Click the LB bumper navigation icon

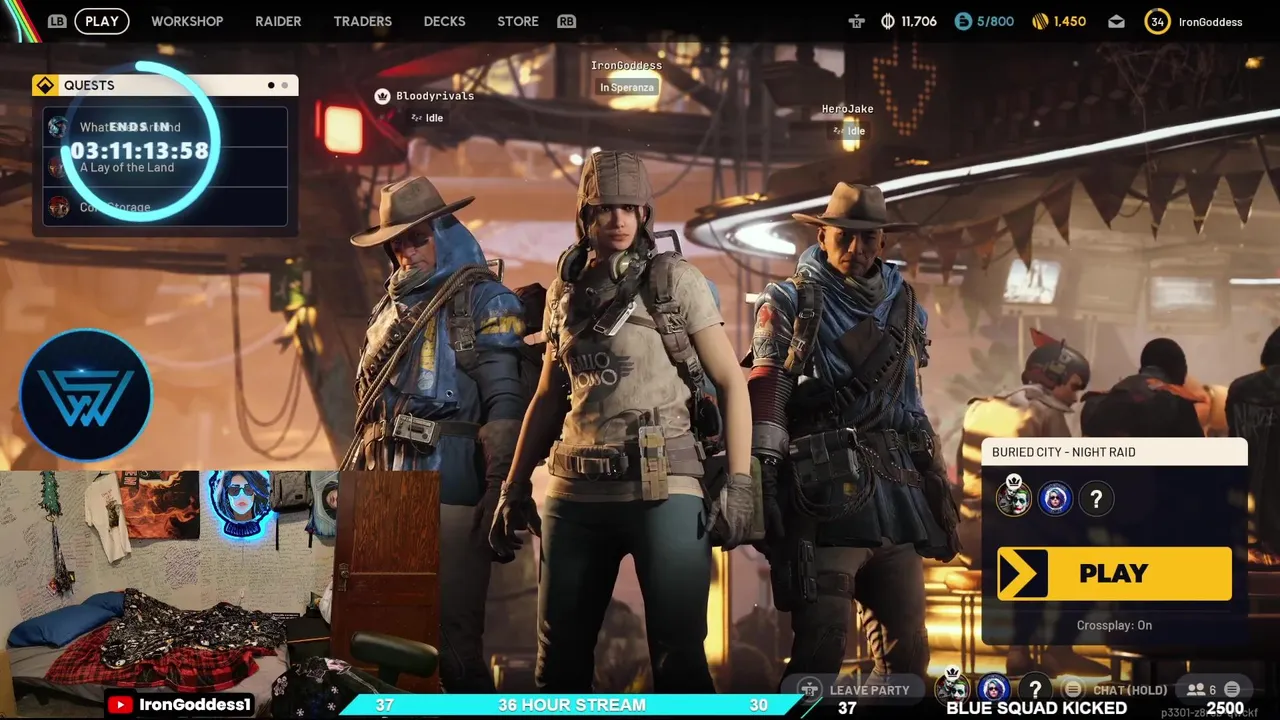point(57,21)
